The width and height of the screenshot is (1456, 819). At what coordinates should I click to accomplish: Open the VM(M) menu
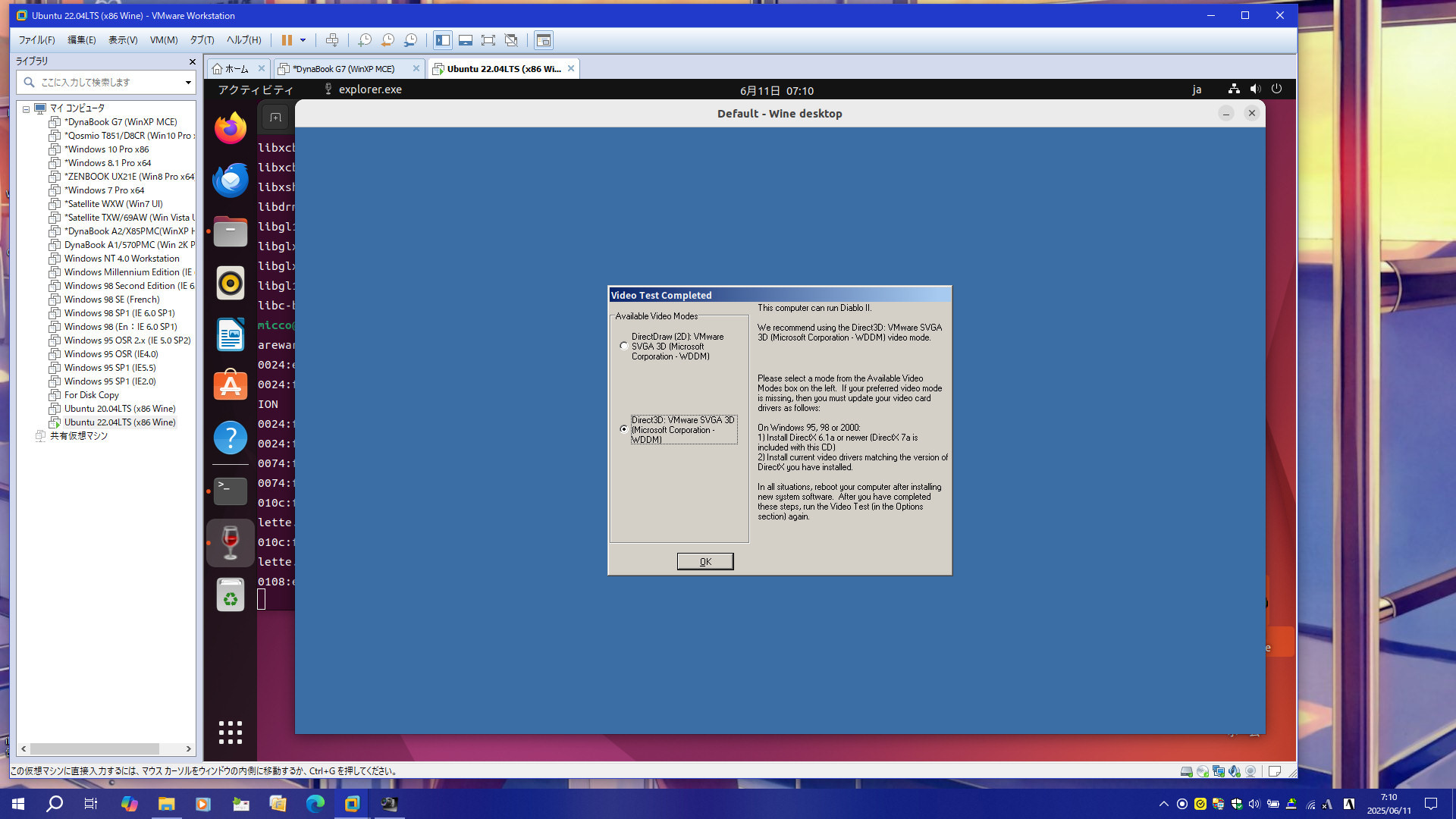[x=164, y=40]
